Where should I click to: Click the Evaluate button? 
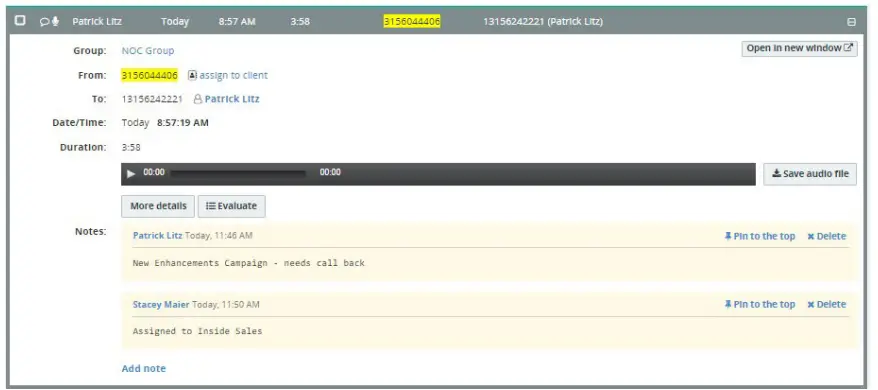(x=231, y=206)
